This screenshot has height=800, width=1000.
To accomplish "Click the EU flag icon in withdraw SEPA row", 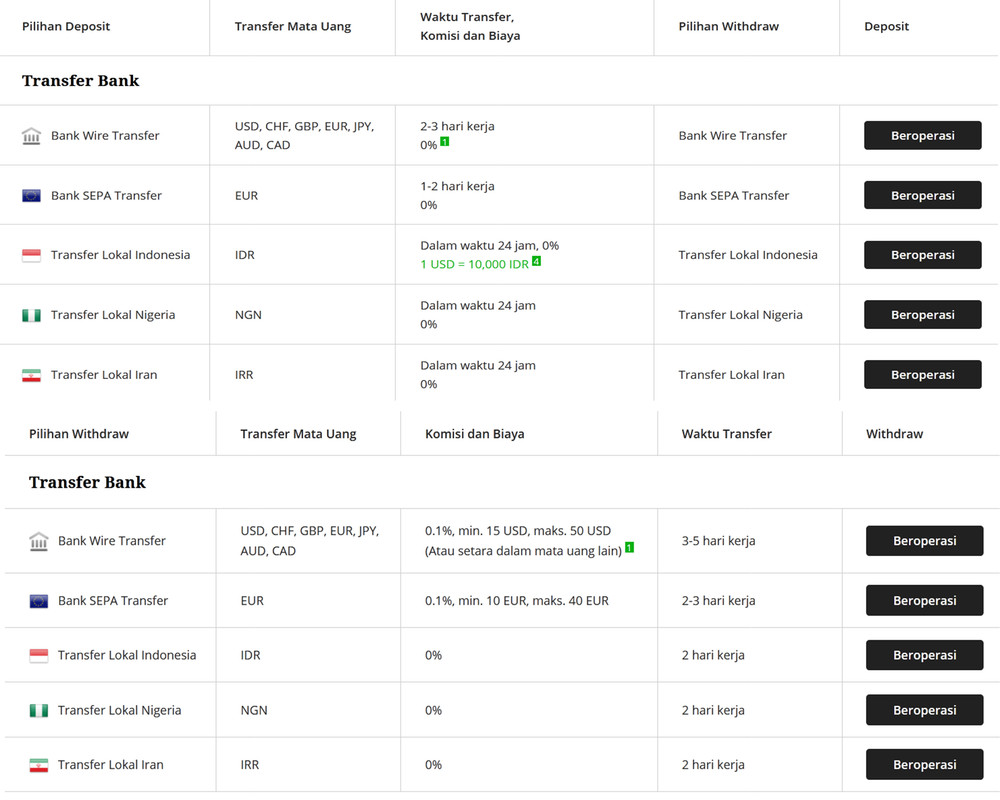I will coord(38,601).
